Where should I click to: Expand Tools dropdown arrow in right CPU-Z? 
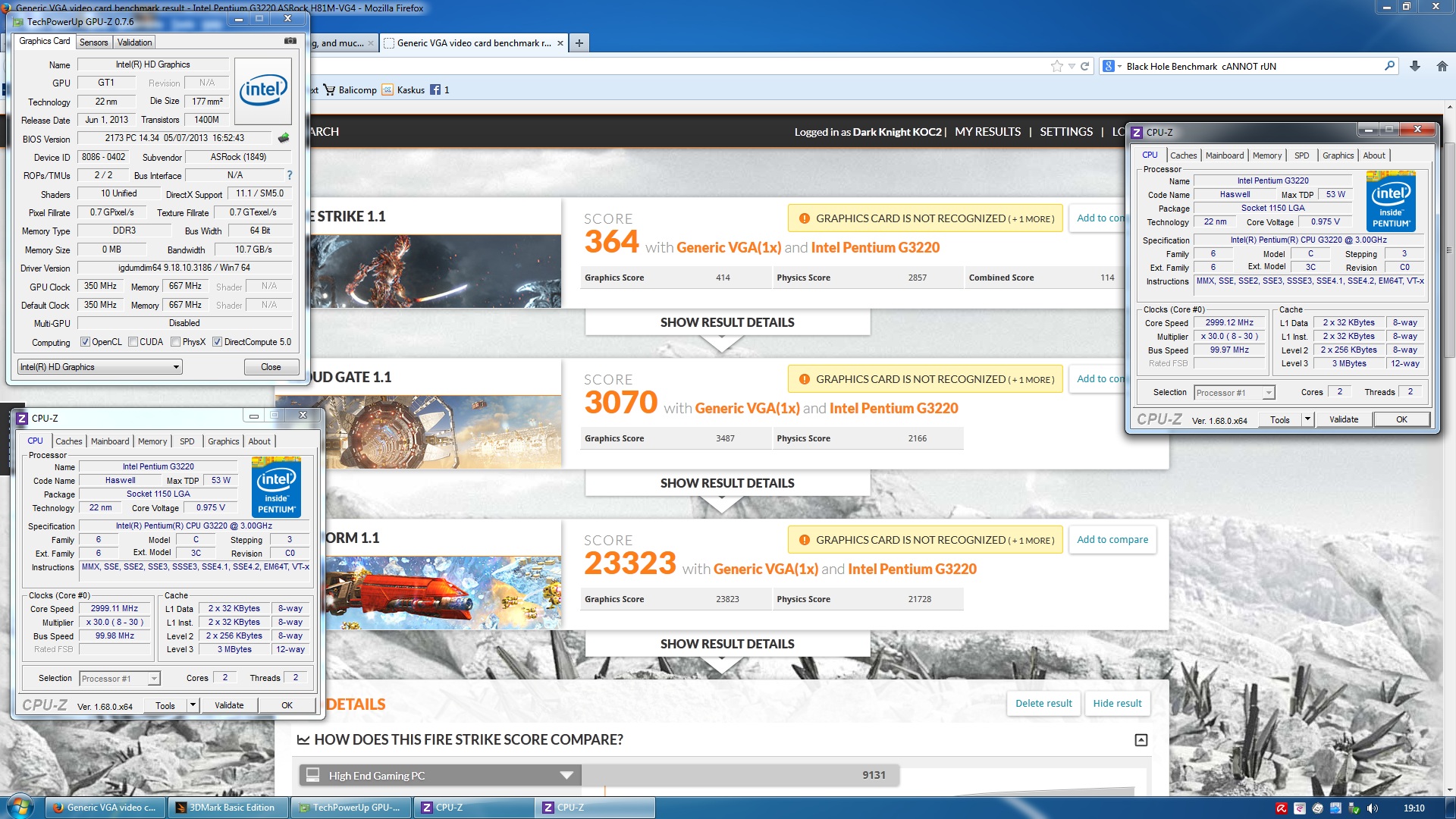pyautogui.click(x=1307, y=419)
